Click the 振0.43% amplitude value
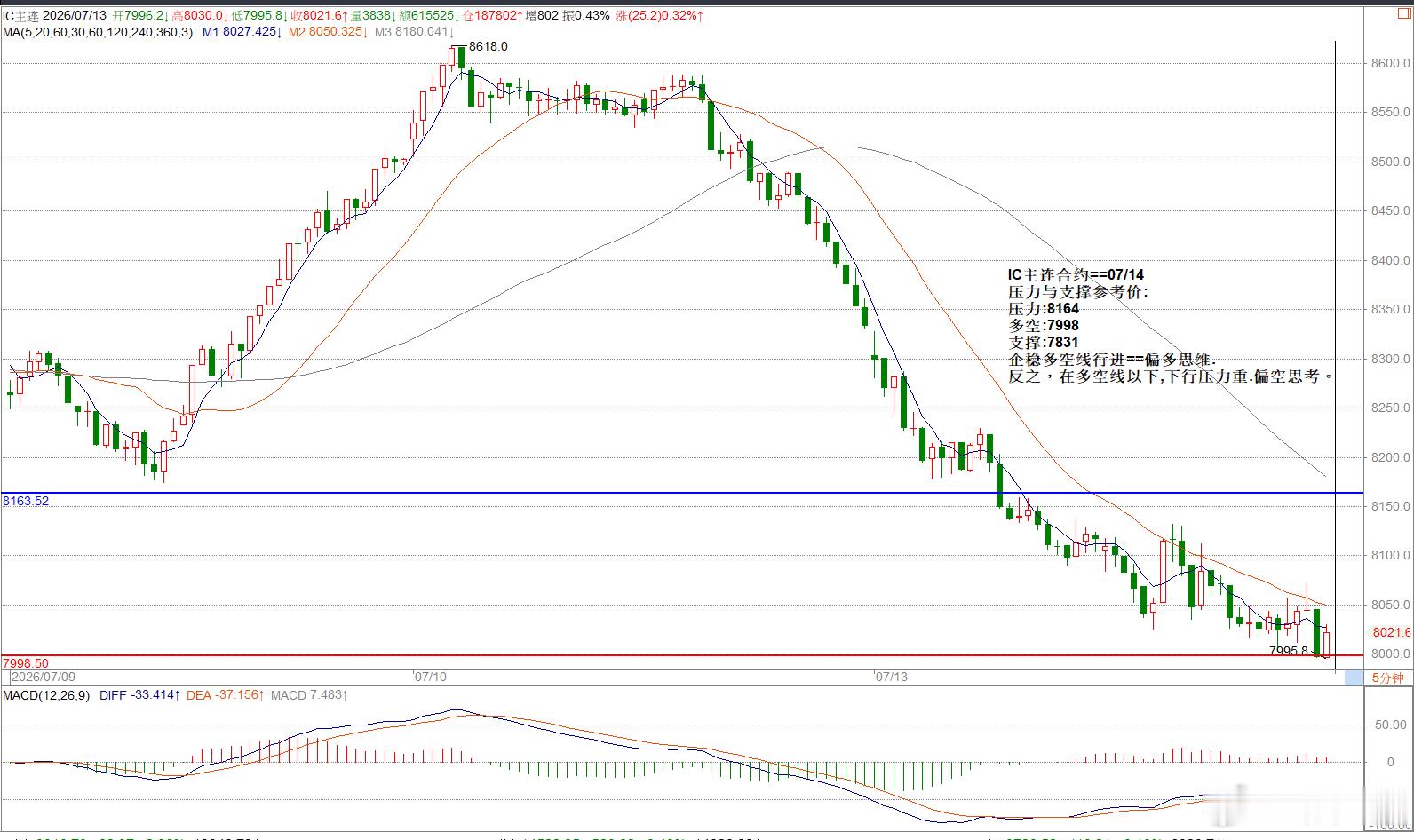Image resolution: width=1414 pixels, height=840 pixels. (x=586, y=16)
